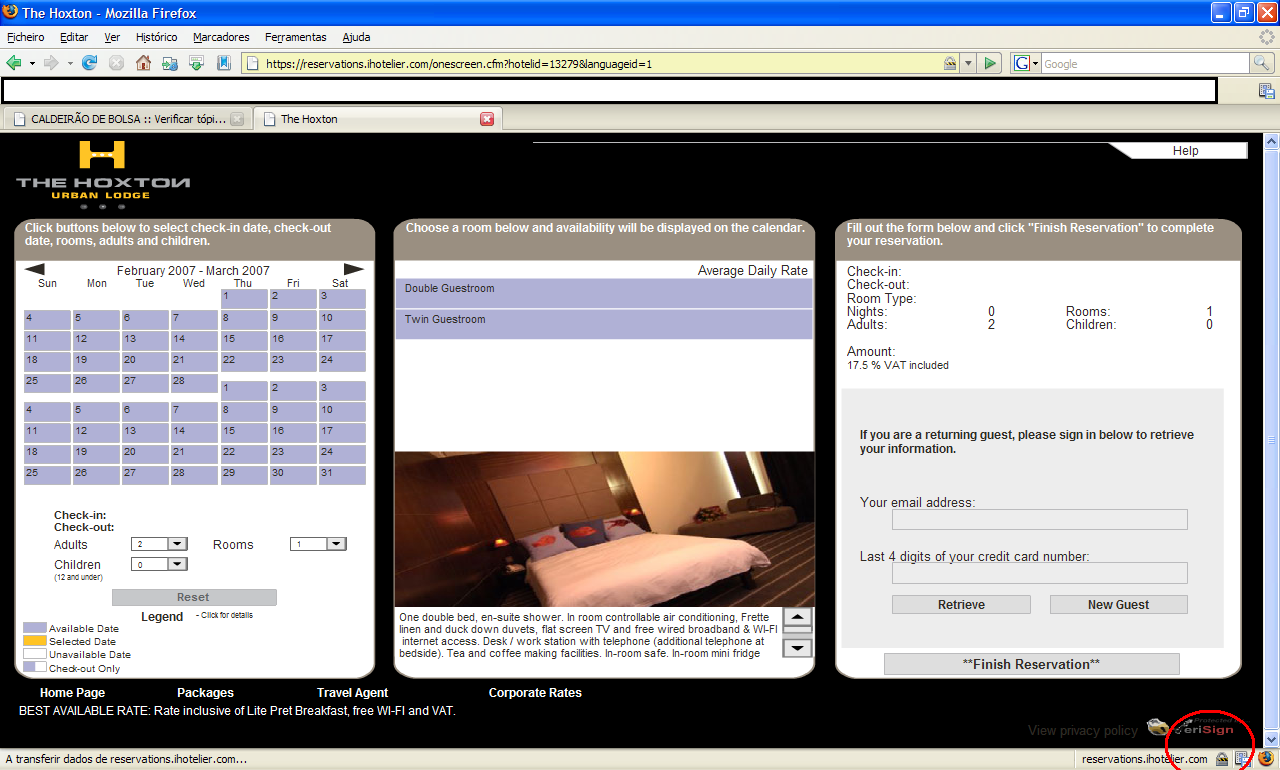Viewport: 1280px width, 770px height.
Task: Click the green Go arrow beside the address bar
Action: click(990, 63)
